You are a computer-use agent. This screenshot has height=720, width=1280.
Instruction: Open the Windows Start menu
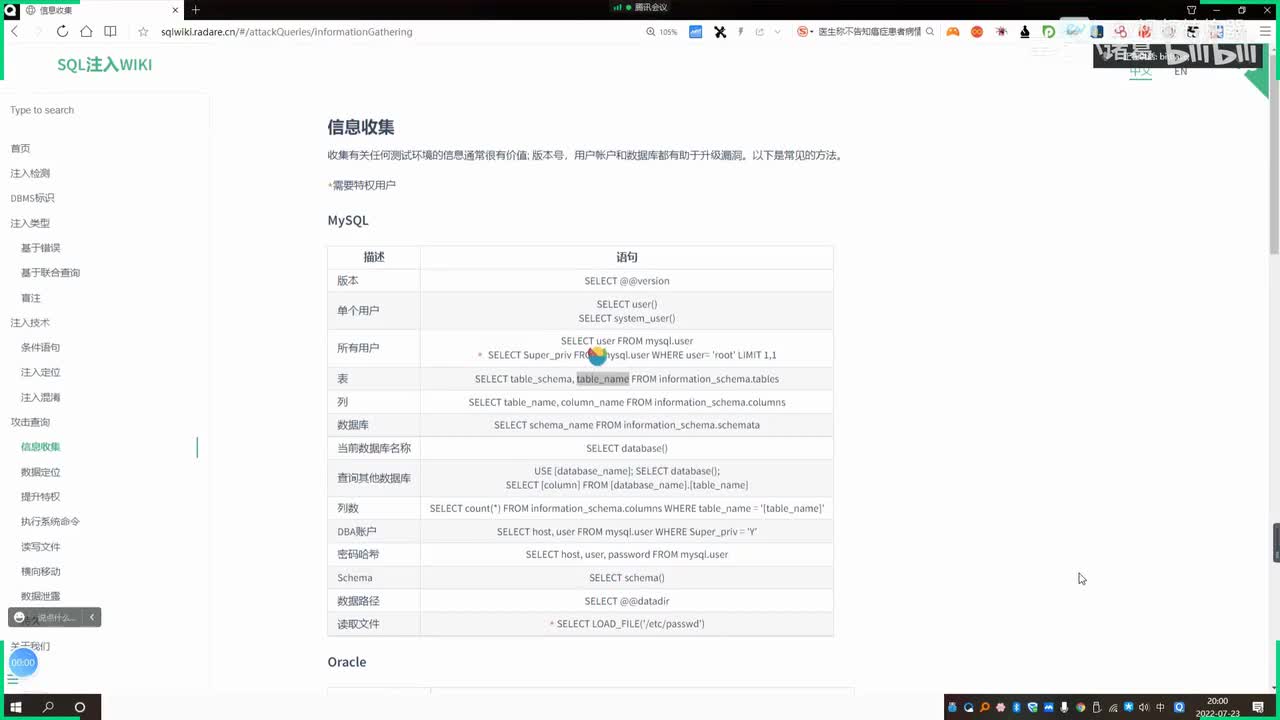point(16,707)
